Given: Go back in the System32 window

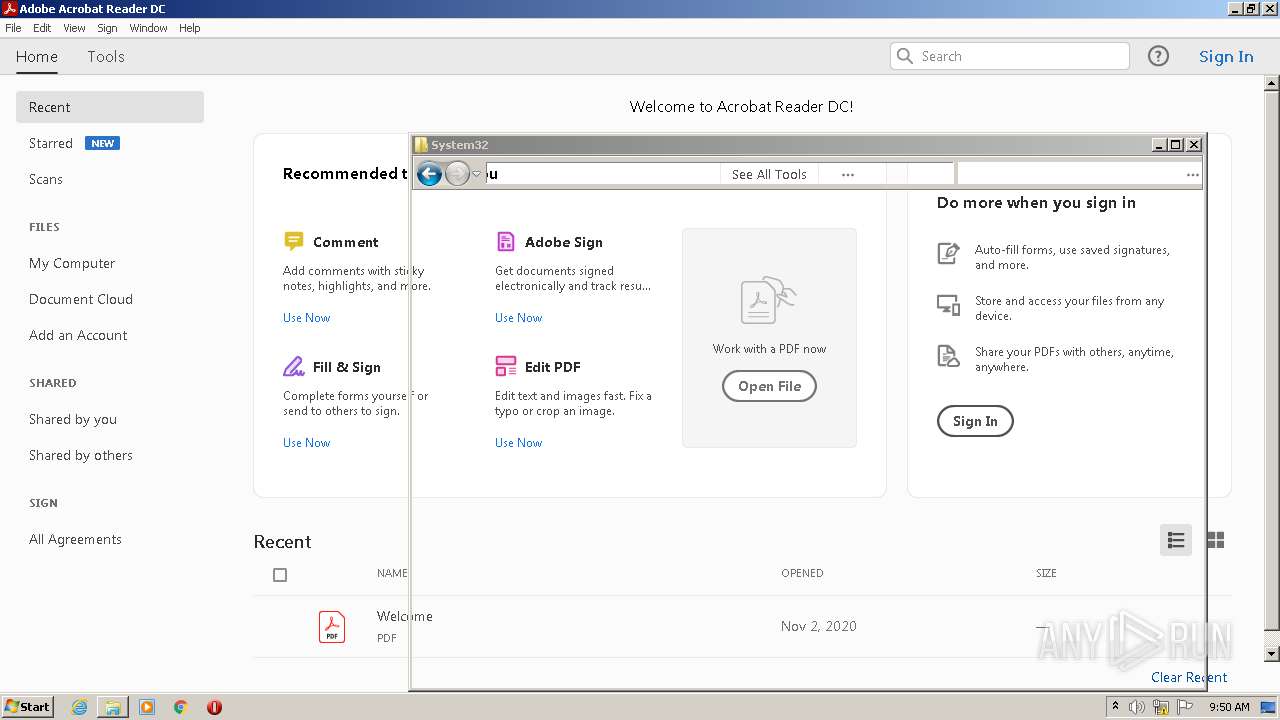Looking at the screenshot, I should 429,174.
